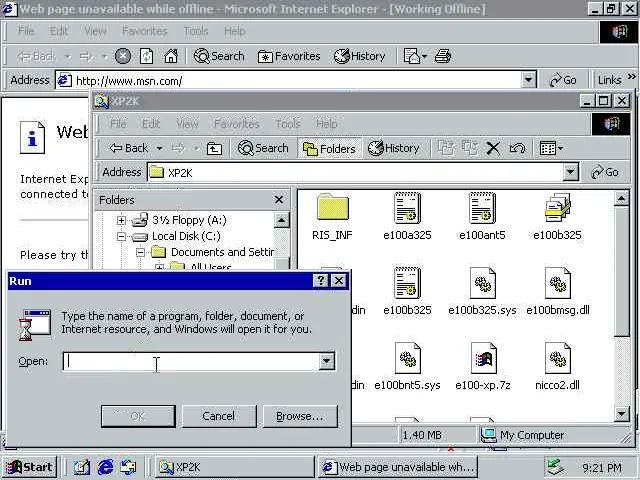This screenshot has height=480, width=640.
Task: Click Refresh icon in Internet Explorer toolbar
Action: coord(147,56)
